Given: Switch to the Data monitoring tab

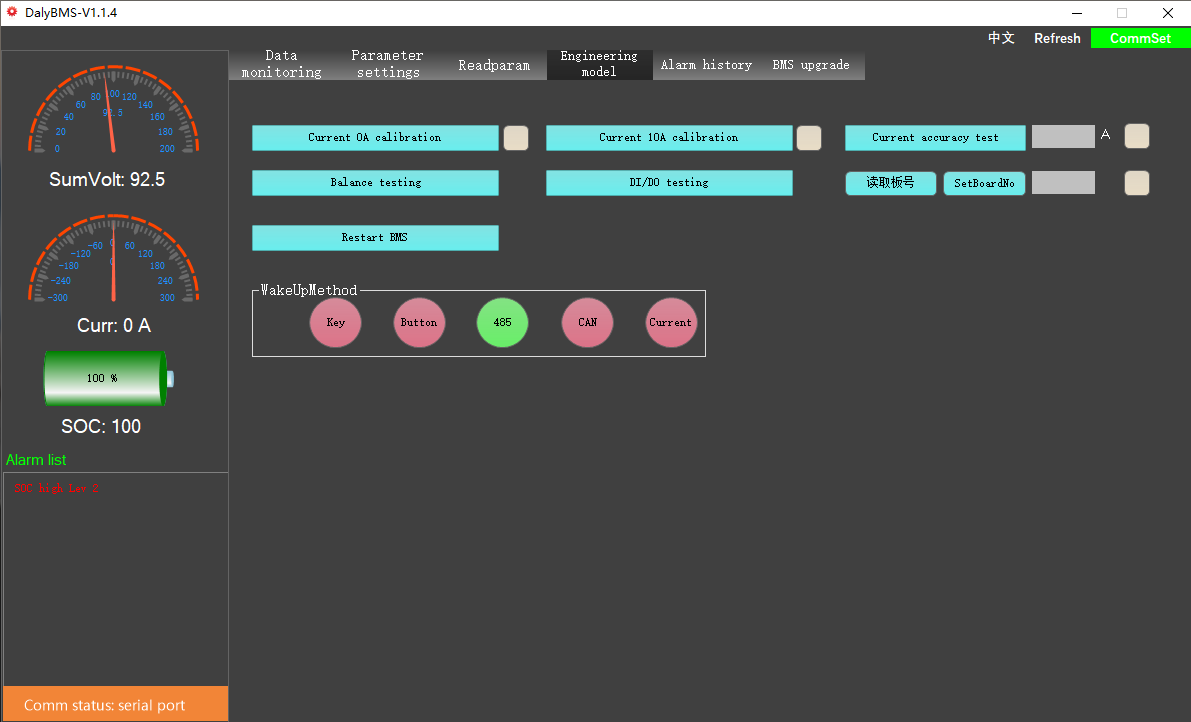Looking at the screenshot, I should [x=282, y=65].
